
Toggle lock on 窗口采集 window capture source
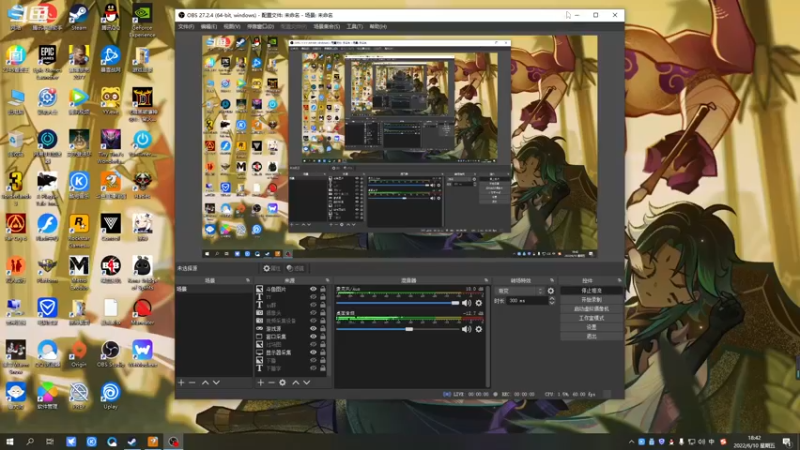coord(323,337)
